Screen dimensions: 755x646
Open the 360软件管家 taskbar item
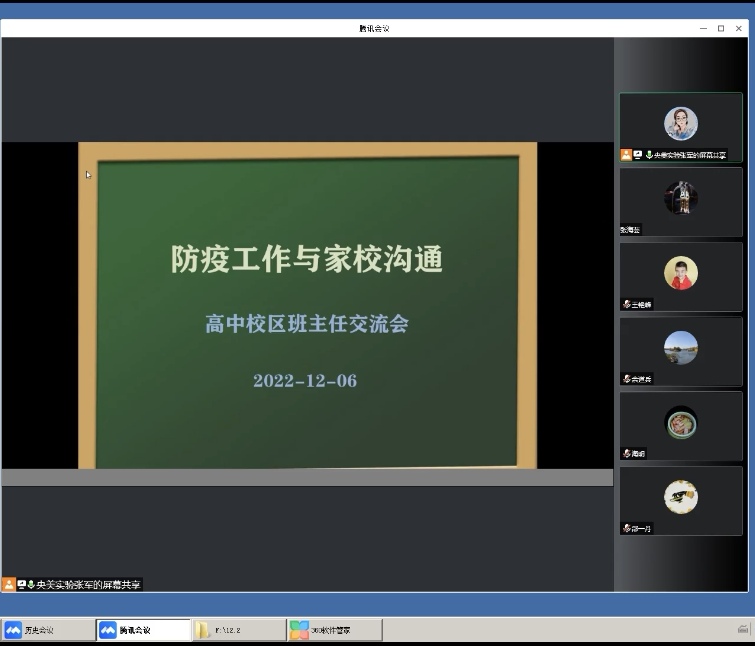click(334, 630)
